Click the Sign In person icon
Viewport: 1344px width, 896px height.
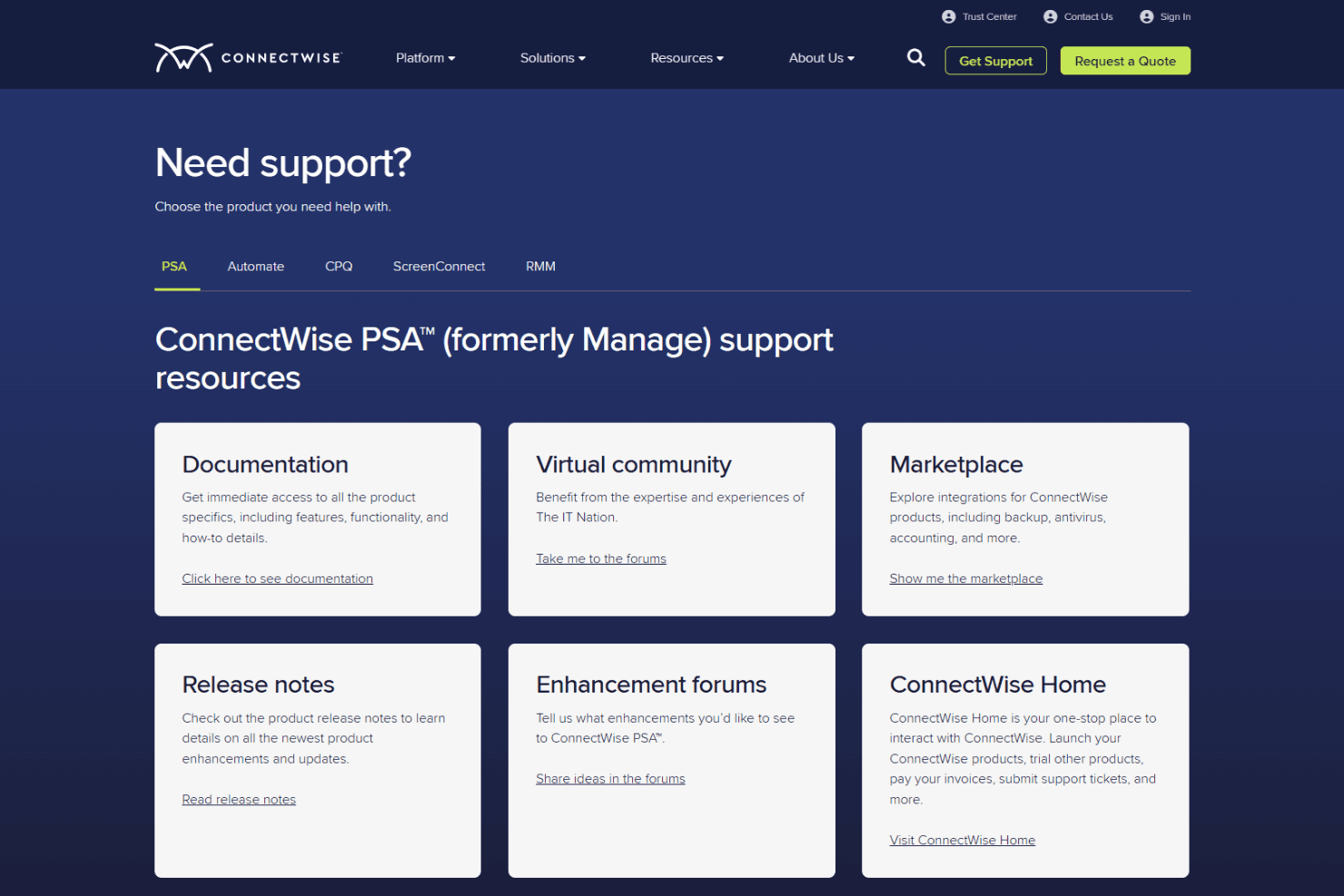pyautogui.click(x=1147, y=16)
